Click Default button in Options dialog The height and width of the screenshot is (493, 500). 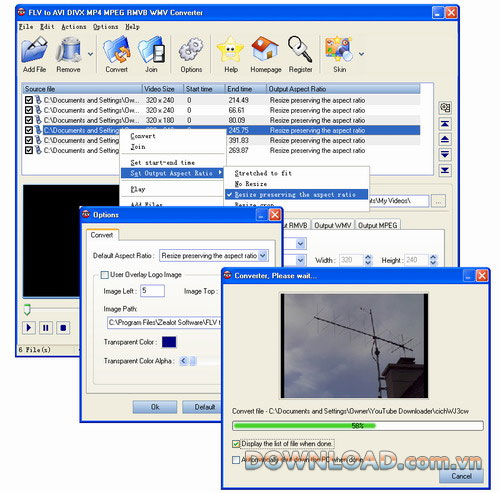point(202,407)
